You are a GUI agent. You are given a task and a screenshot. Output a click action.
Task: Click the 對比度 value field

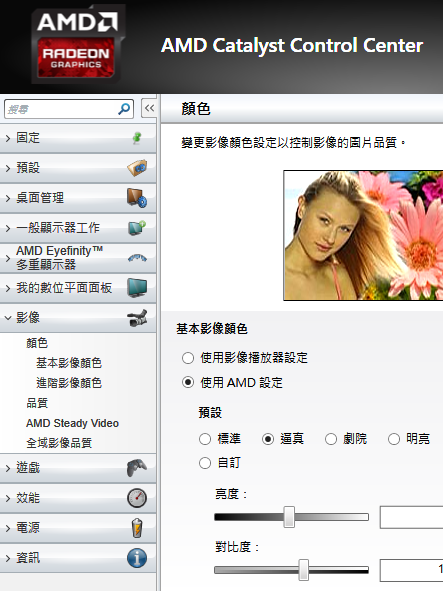[x=411, y=570]
